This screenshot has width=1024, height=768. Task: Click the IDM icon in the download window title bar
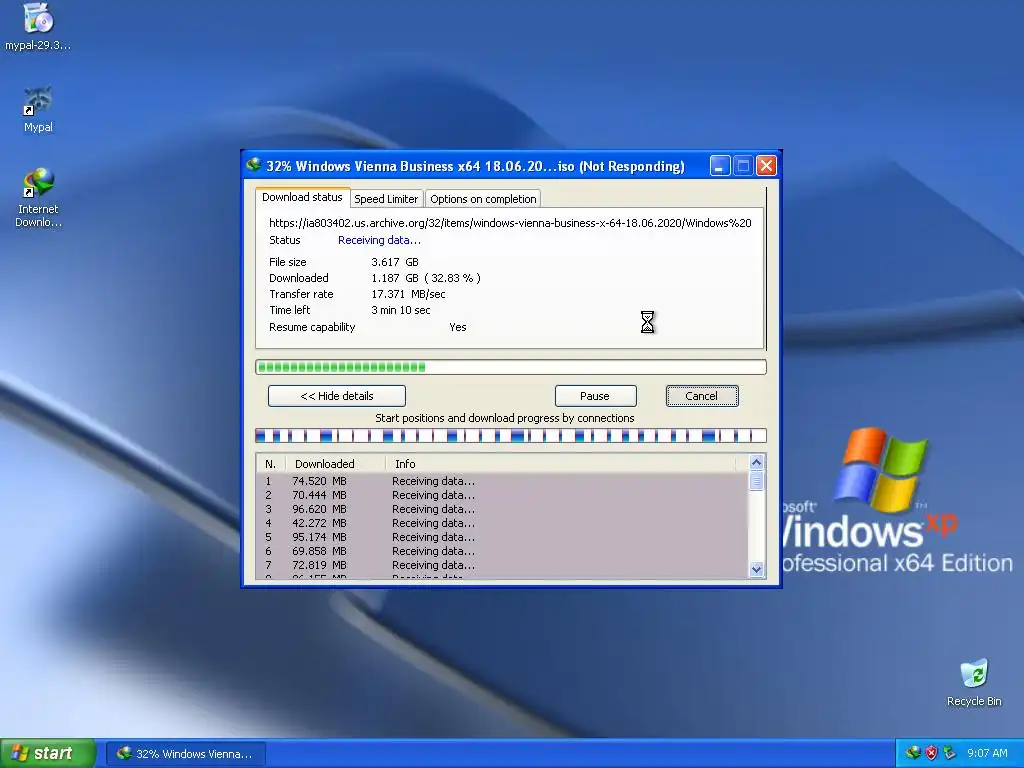253,165
